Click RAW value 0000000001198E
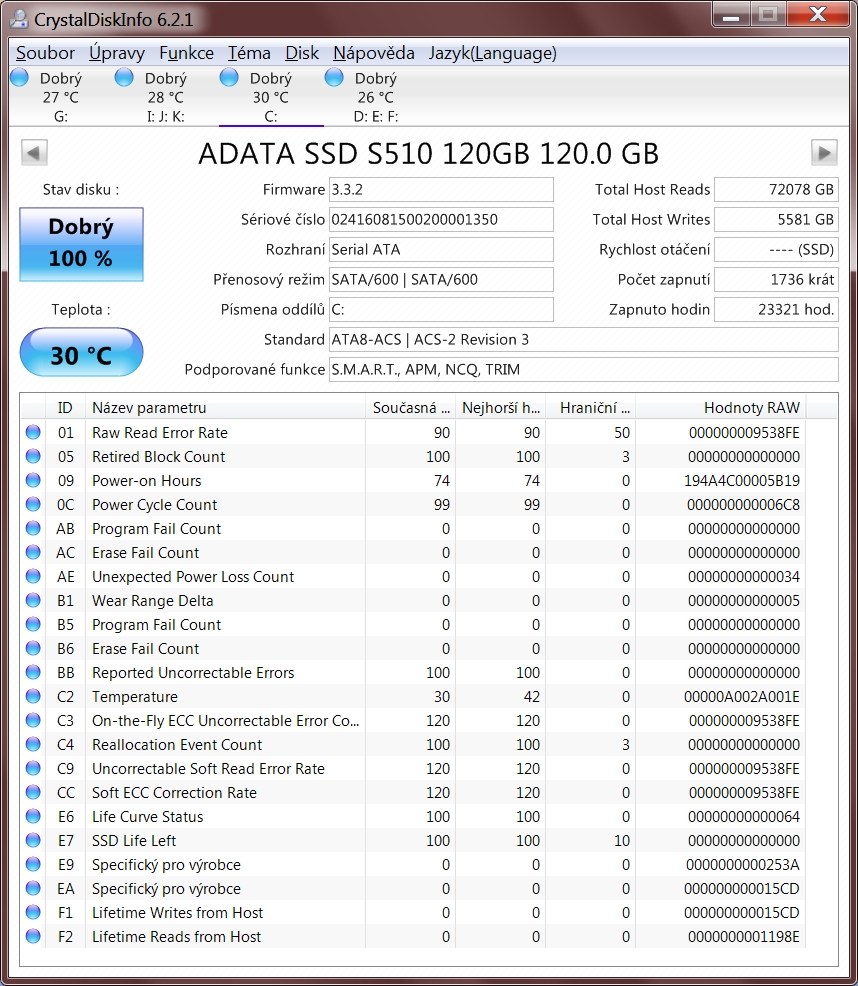The height and width of the screenshot is (986, 858). tap(744, 937)
